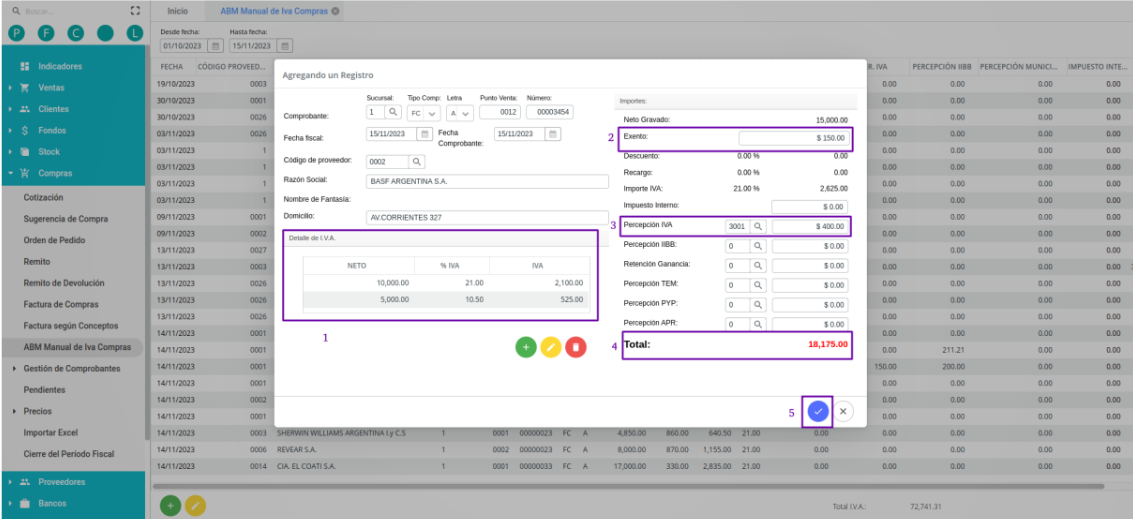Open search lens next to Sucursal field
1133x519 pixels.
click(x=392, y=112)
